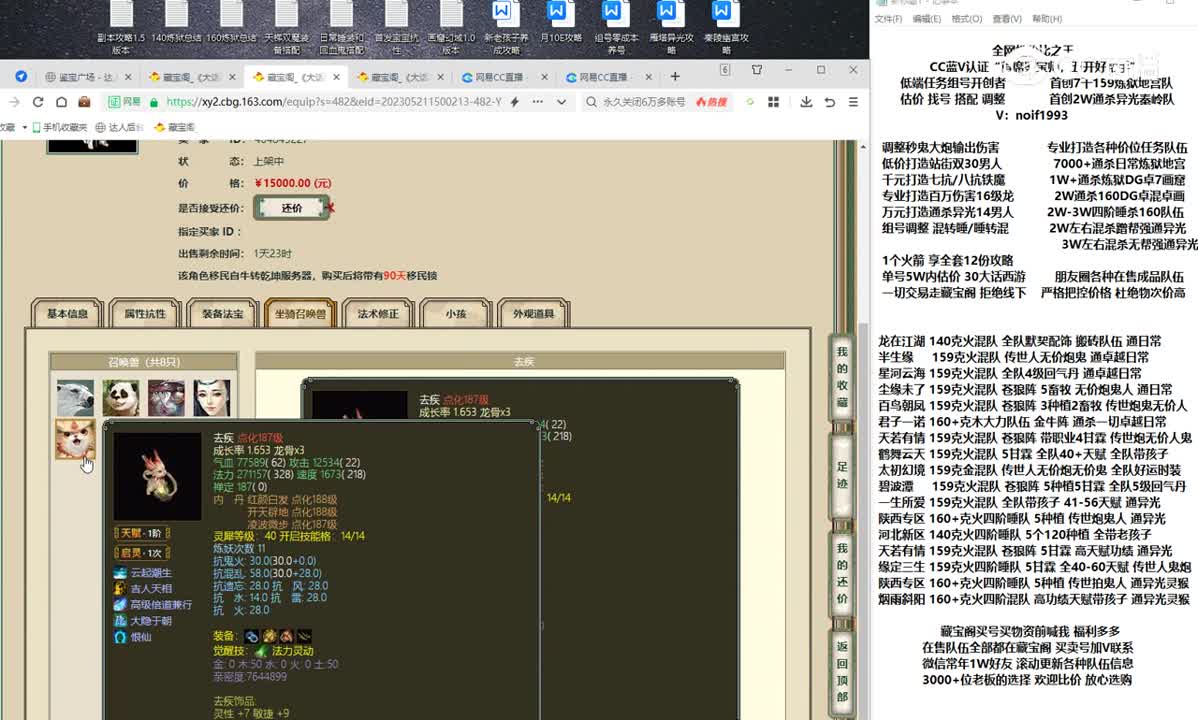Select the female character summon thumbnail
Image resolution: width=1198 pixels, height=720 pixels.
click(212, 398)
